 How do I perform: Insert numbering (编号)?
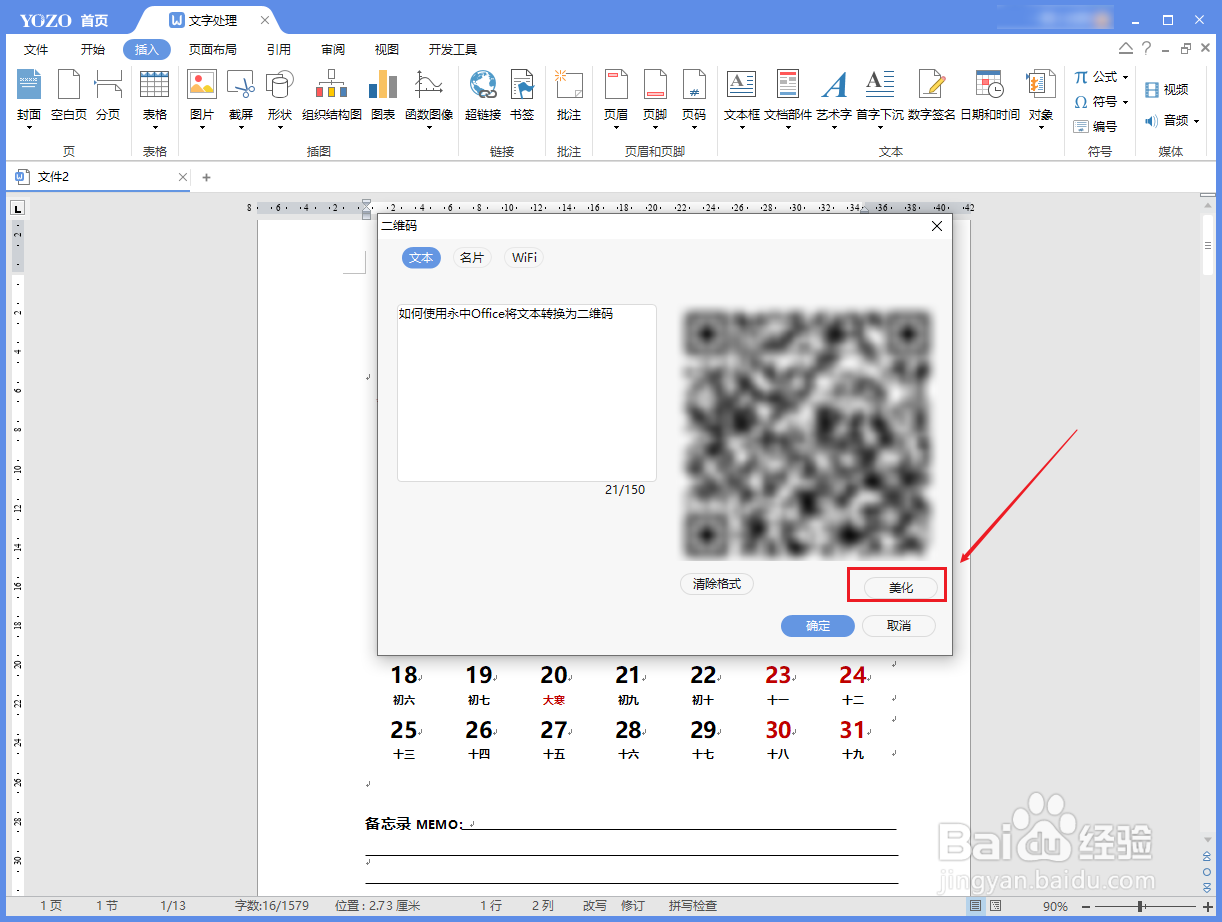(1095, 127)
